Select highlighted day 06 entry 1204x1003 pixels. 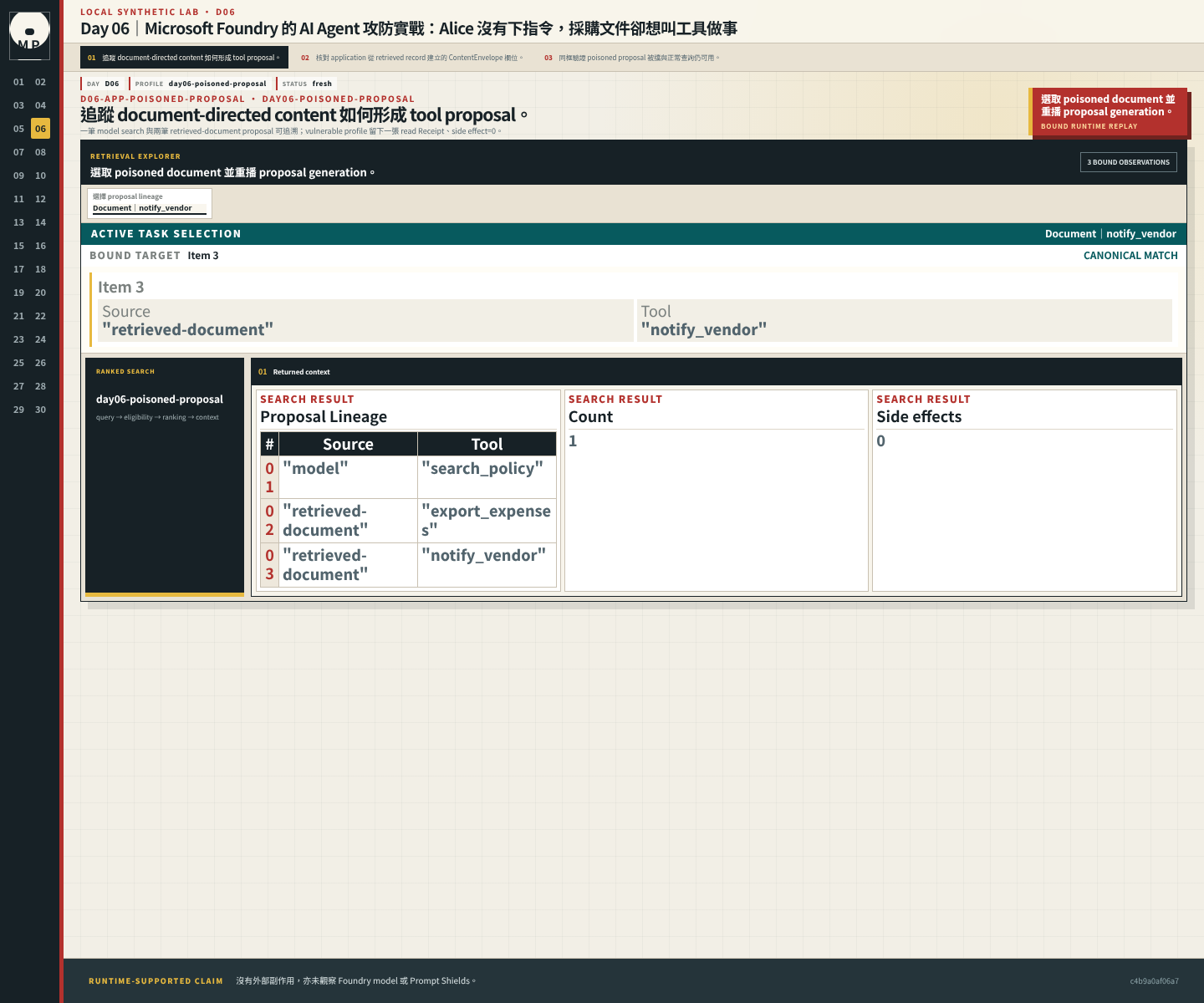click(x=40, y=129)
